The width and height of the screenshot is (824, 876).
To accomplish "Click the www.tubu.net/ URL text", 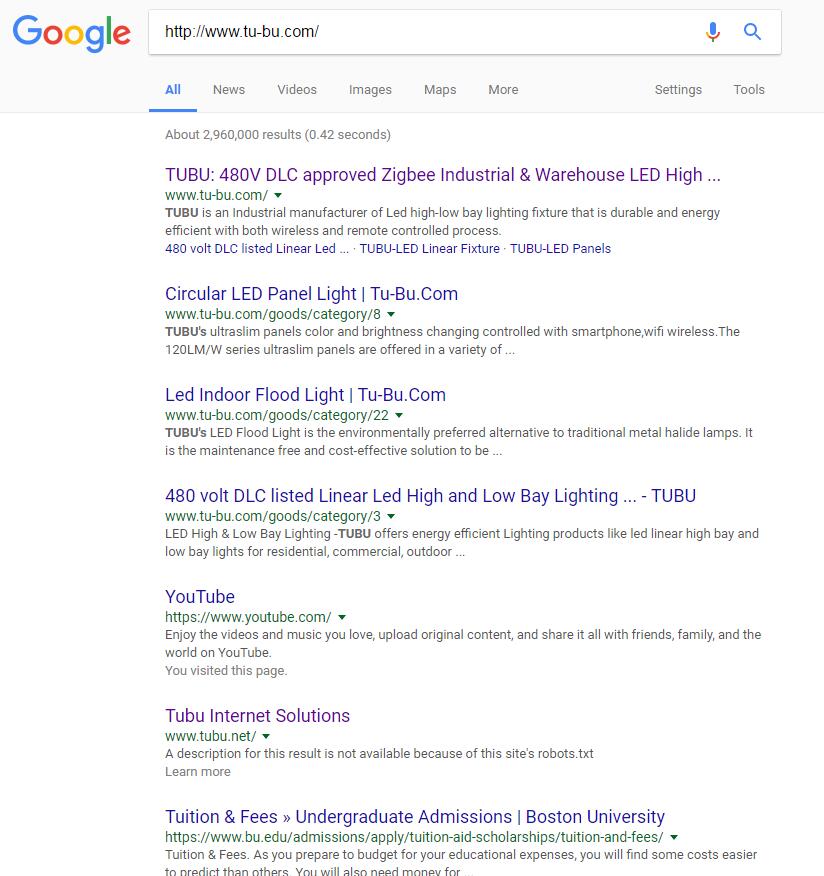I will 211,736.
